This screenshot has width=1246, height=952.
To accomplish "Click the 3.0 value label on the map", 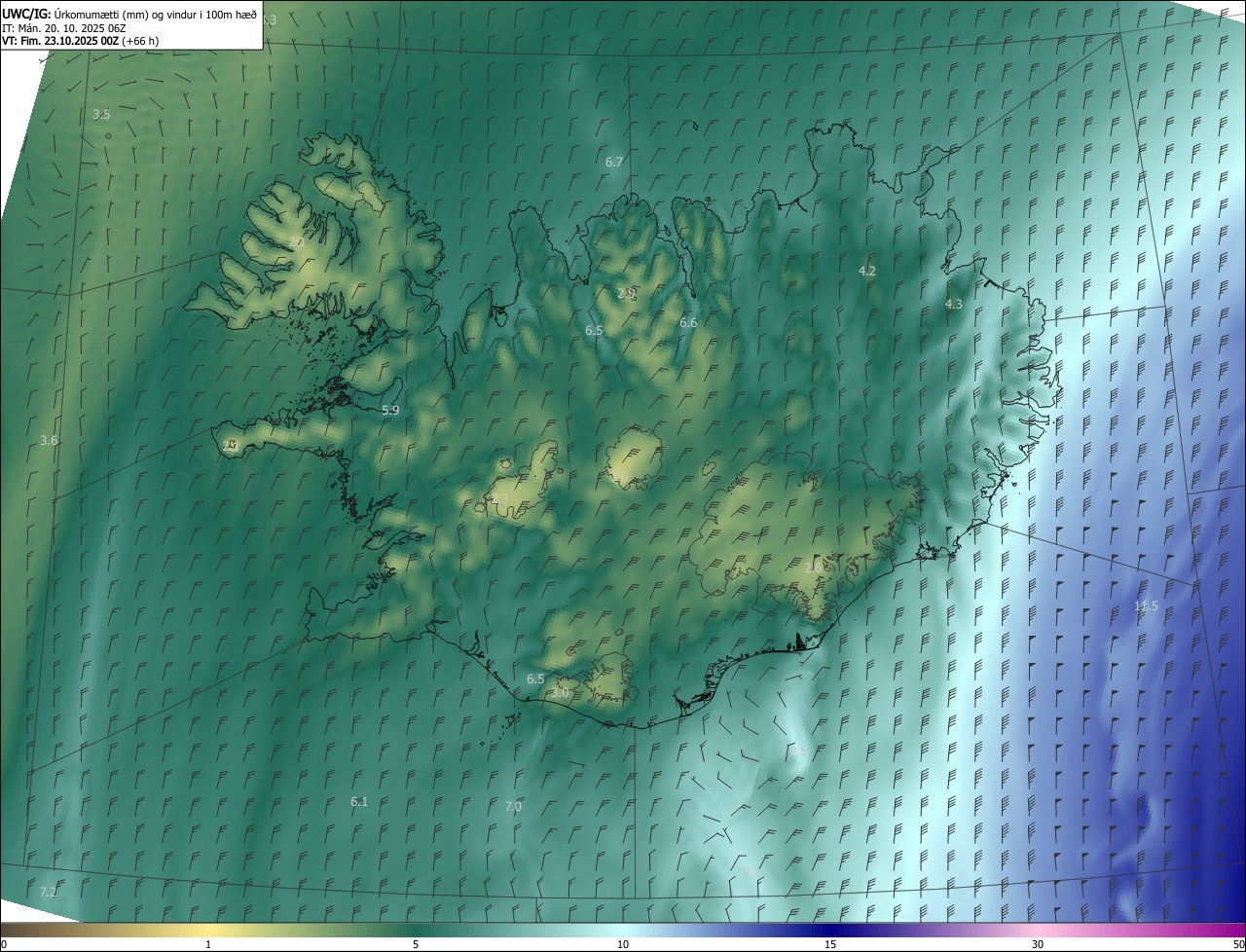I will click(x=560, y=693).
